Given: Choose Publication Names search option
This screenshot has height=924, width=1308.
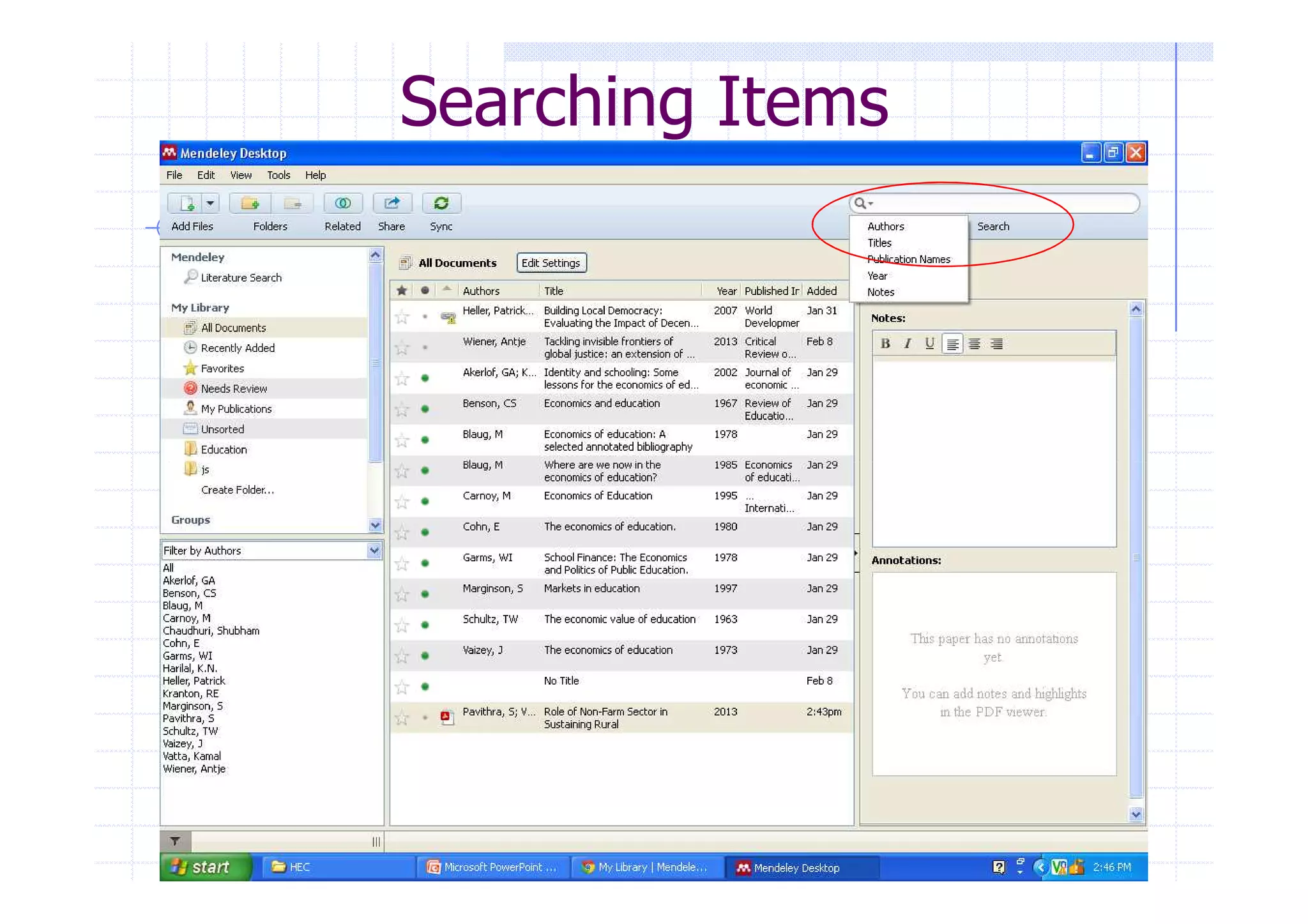Looking at the screenshot, I should [908, 259].
